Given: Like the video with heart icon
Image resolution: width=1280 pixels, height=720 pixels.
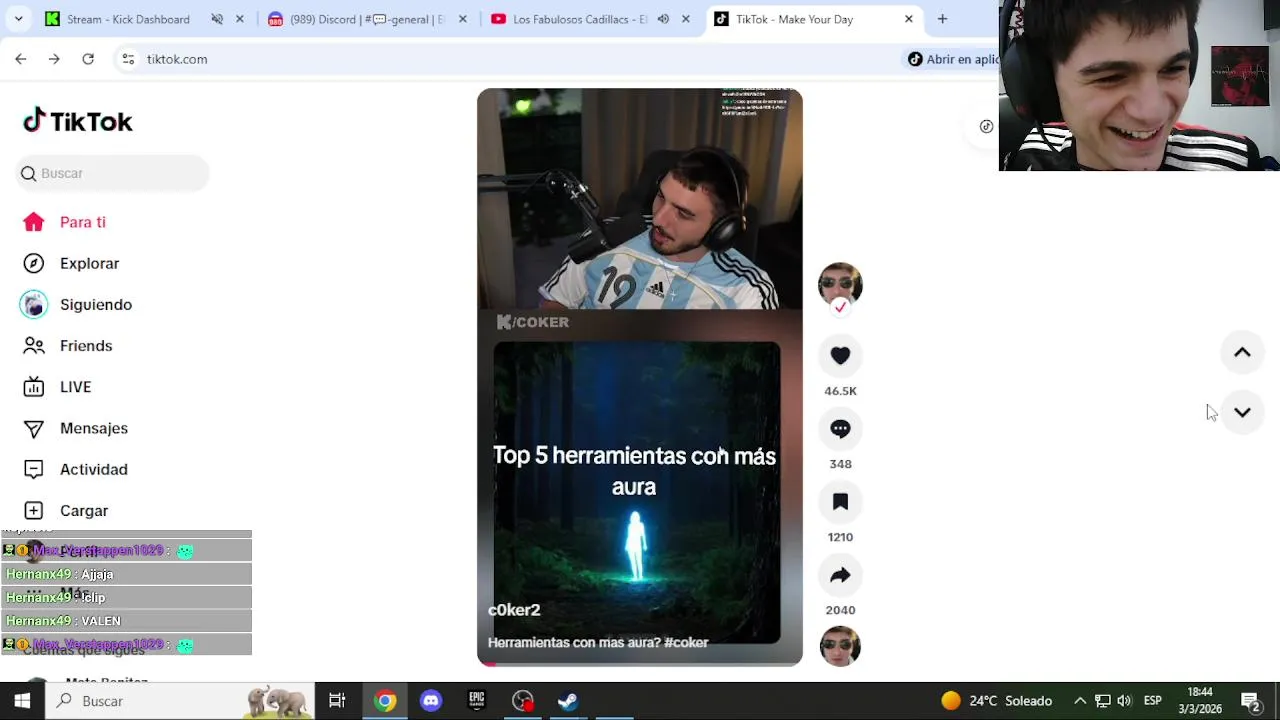Looking at the screenshot, I should [x=840, y=355].
